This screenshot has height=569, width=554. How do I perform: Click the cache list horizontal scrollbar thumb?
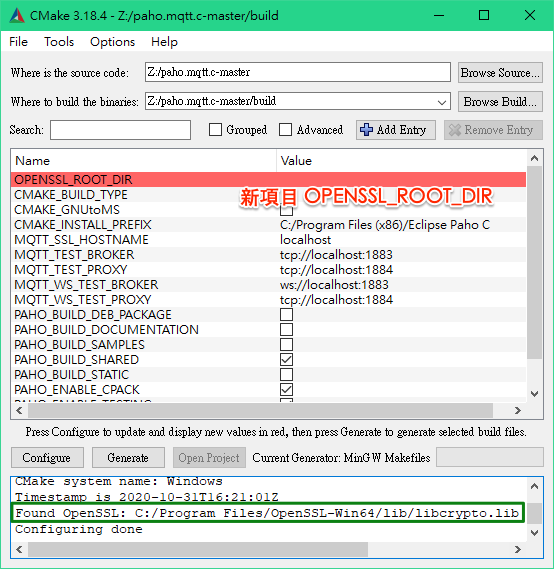[260, 410]
